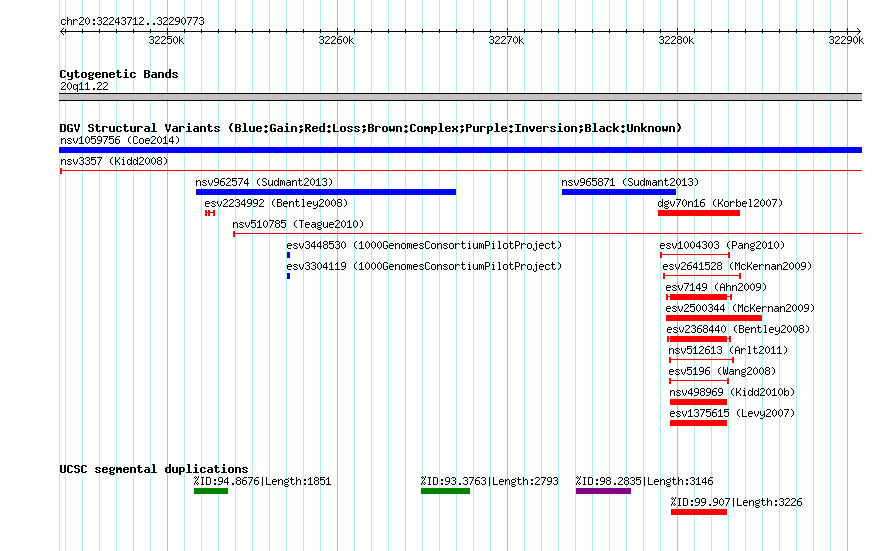Select the green bar under Length:1851

pos(211,491)
